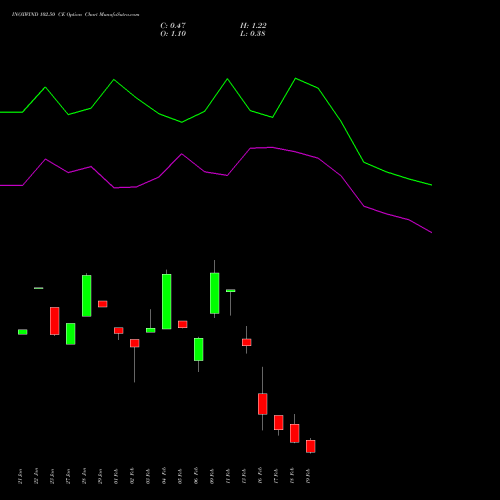This screenshot has width=500, height=500.
Task: Select the last red candle above 19 Feb
Action: click(x=311, y=446)
